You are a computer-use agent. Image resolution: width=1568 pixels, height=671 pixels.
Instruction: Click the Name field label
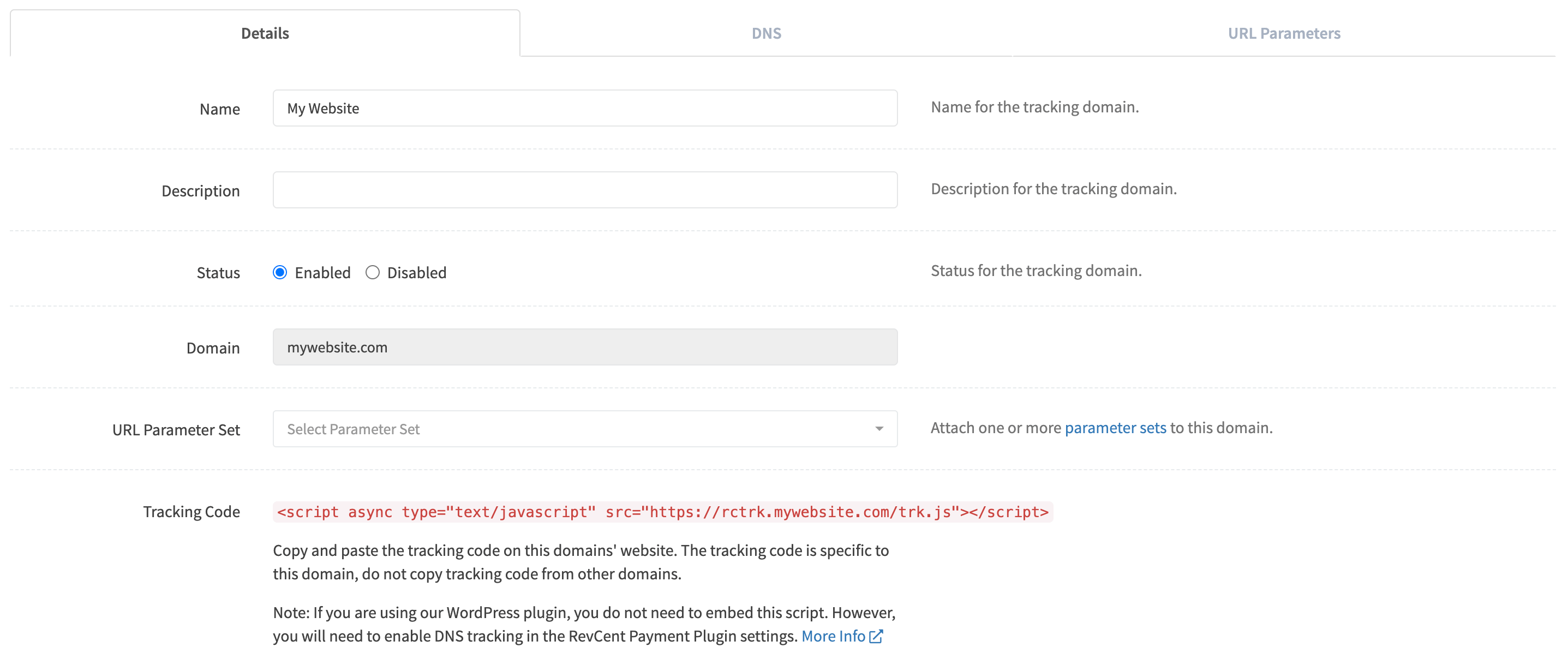(220, 109)
